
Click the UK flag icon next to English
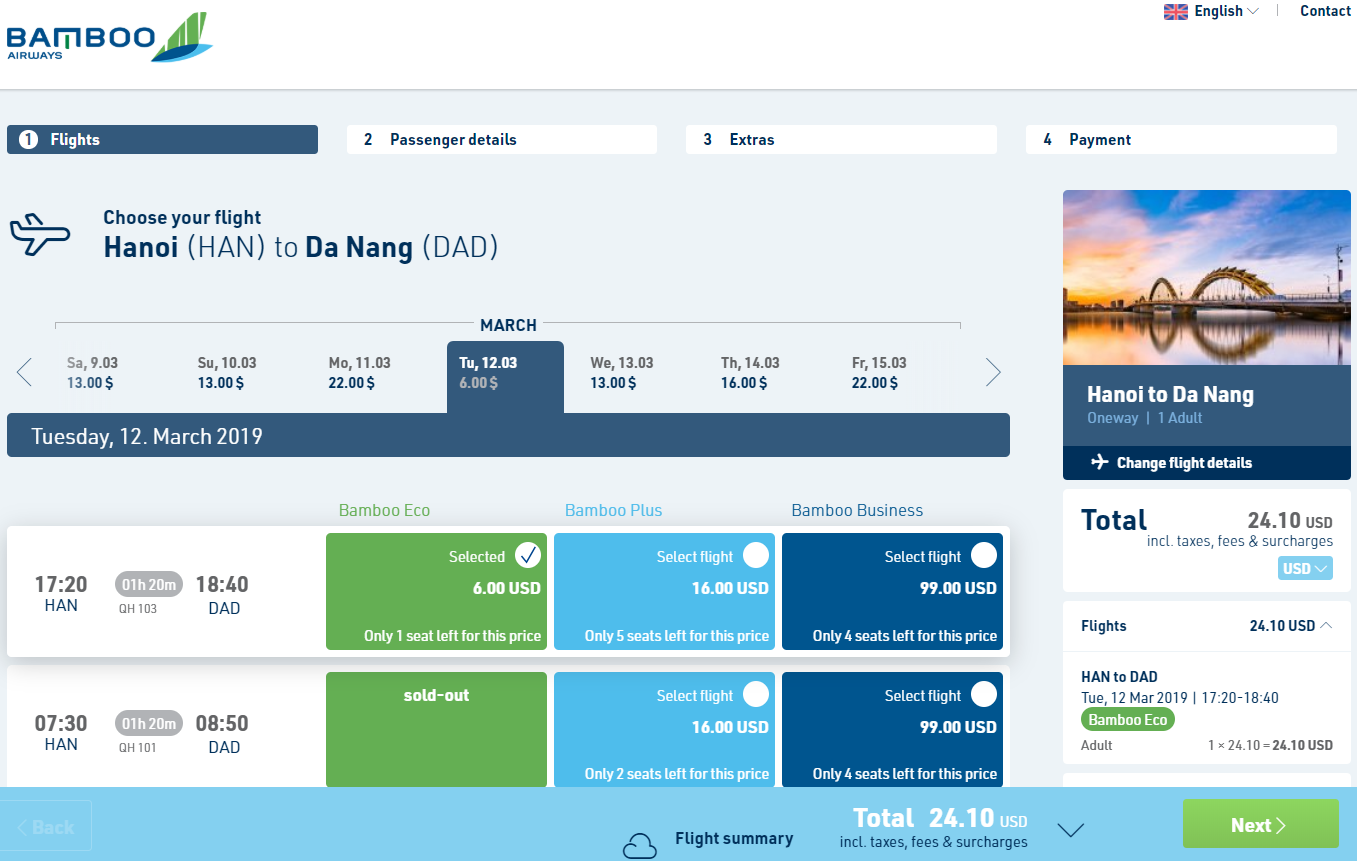(1175, 11)
